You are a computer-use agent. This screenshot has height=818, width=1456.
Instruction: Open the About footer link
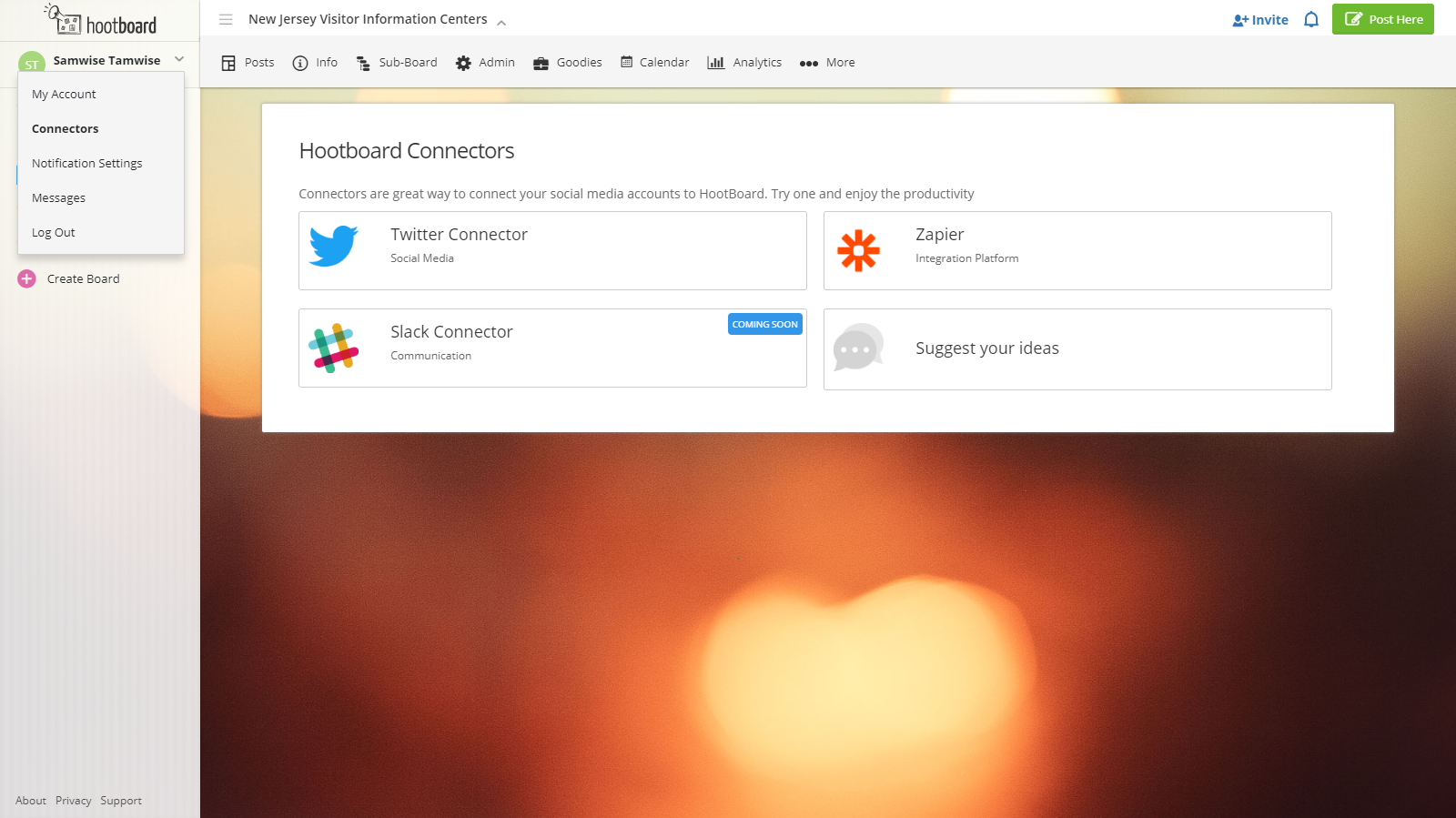31,801
